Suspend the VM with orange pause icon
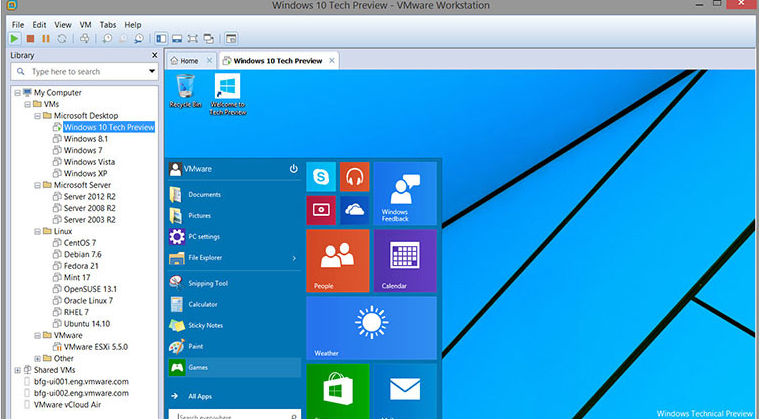The width and height of the screenshot is (759, 419). [46, 39]
